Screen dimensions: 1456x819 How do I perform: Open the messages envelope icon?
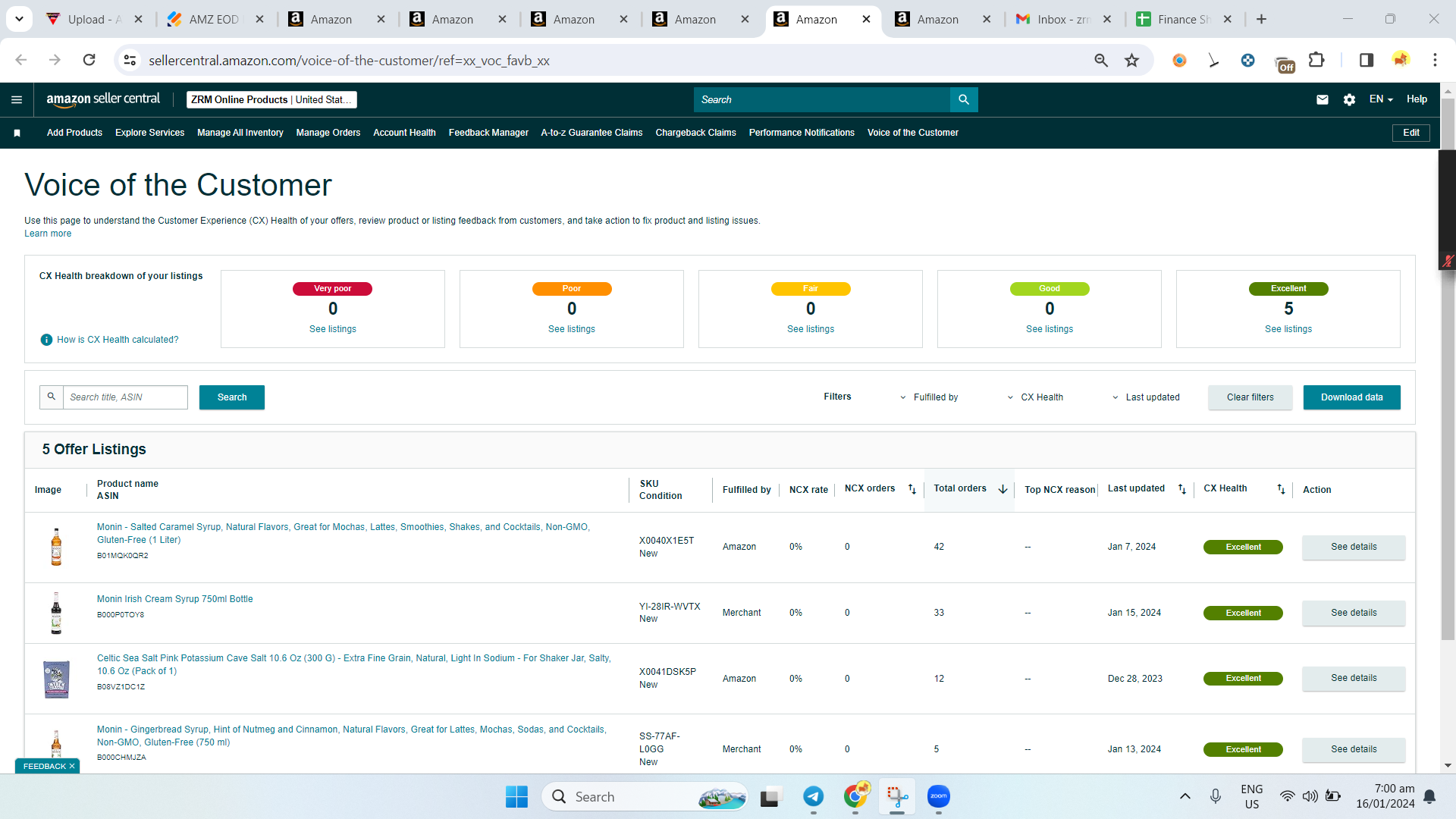[x=1323, y=99]
